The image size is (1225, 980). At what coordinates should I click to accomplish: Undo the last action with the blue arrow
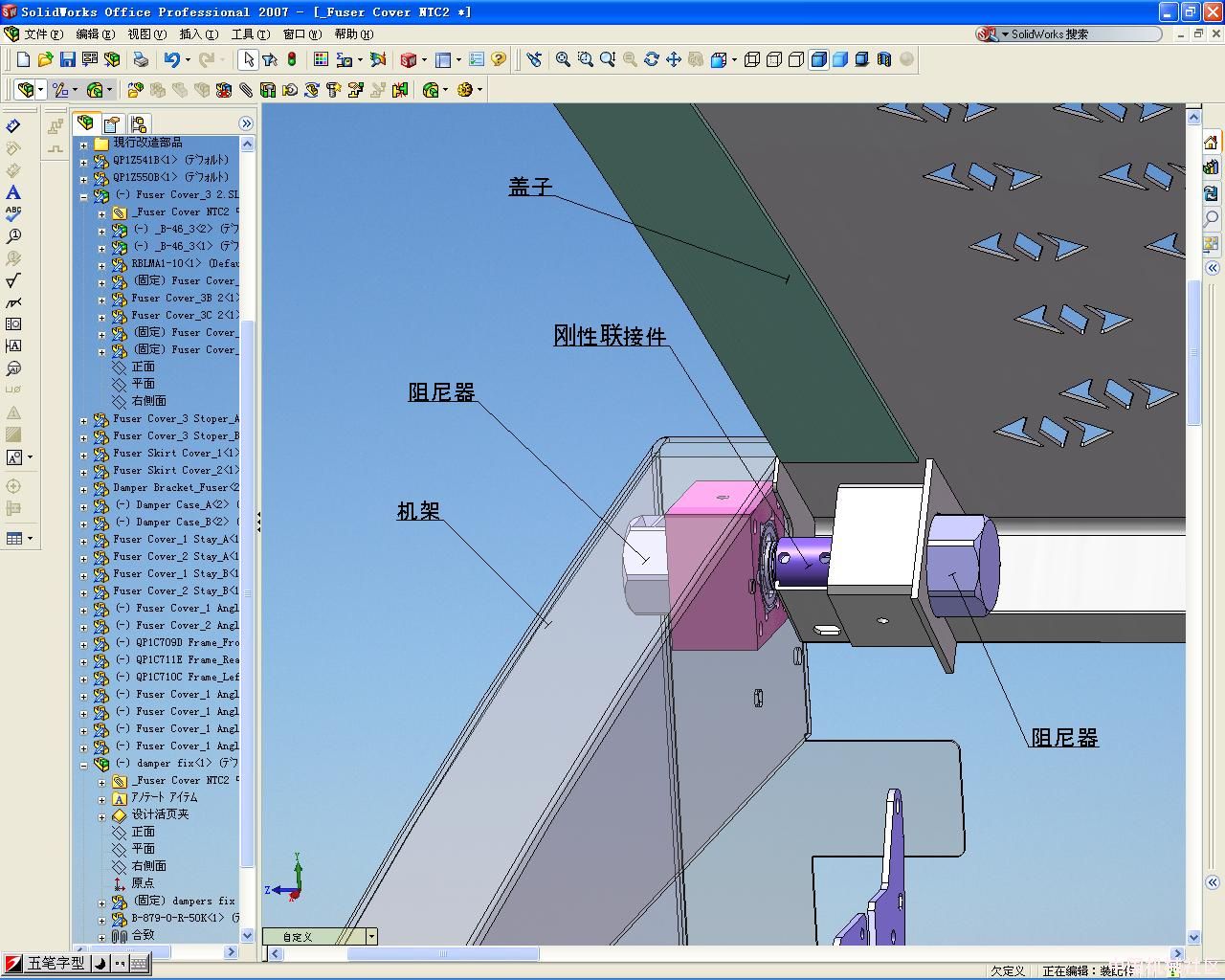171,59
